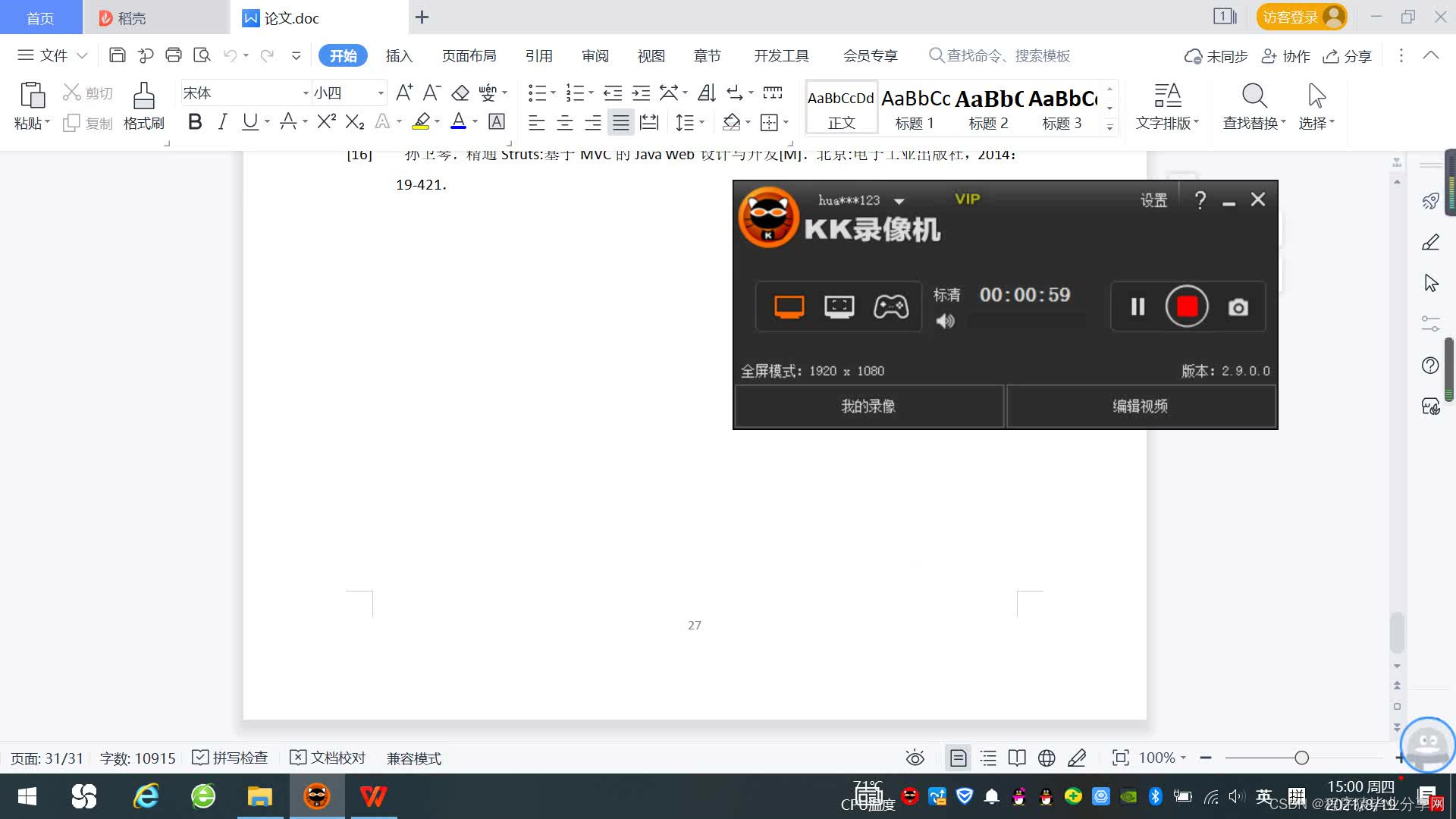Stop the KK recorder recording
The height and width of the screenshot is (819, 1456).
pos(1187,306)
